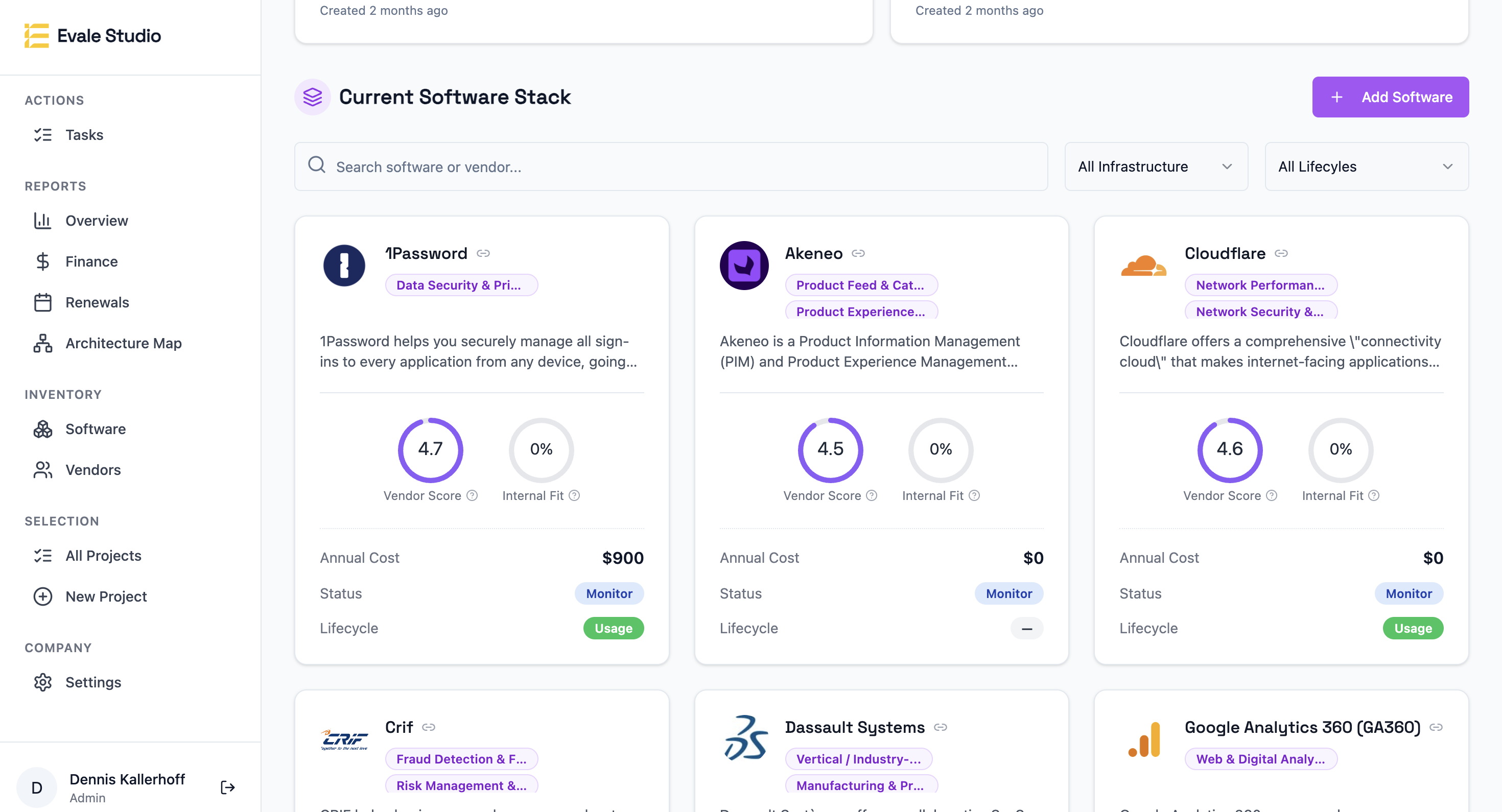This screenshot has height=812, width=1502.
Task: Click the Vendor Score help icon on 1Password
Action: click(x=472, y=495)
